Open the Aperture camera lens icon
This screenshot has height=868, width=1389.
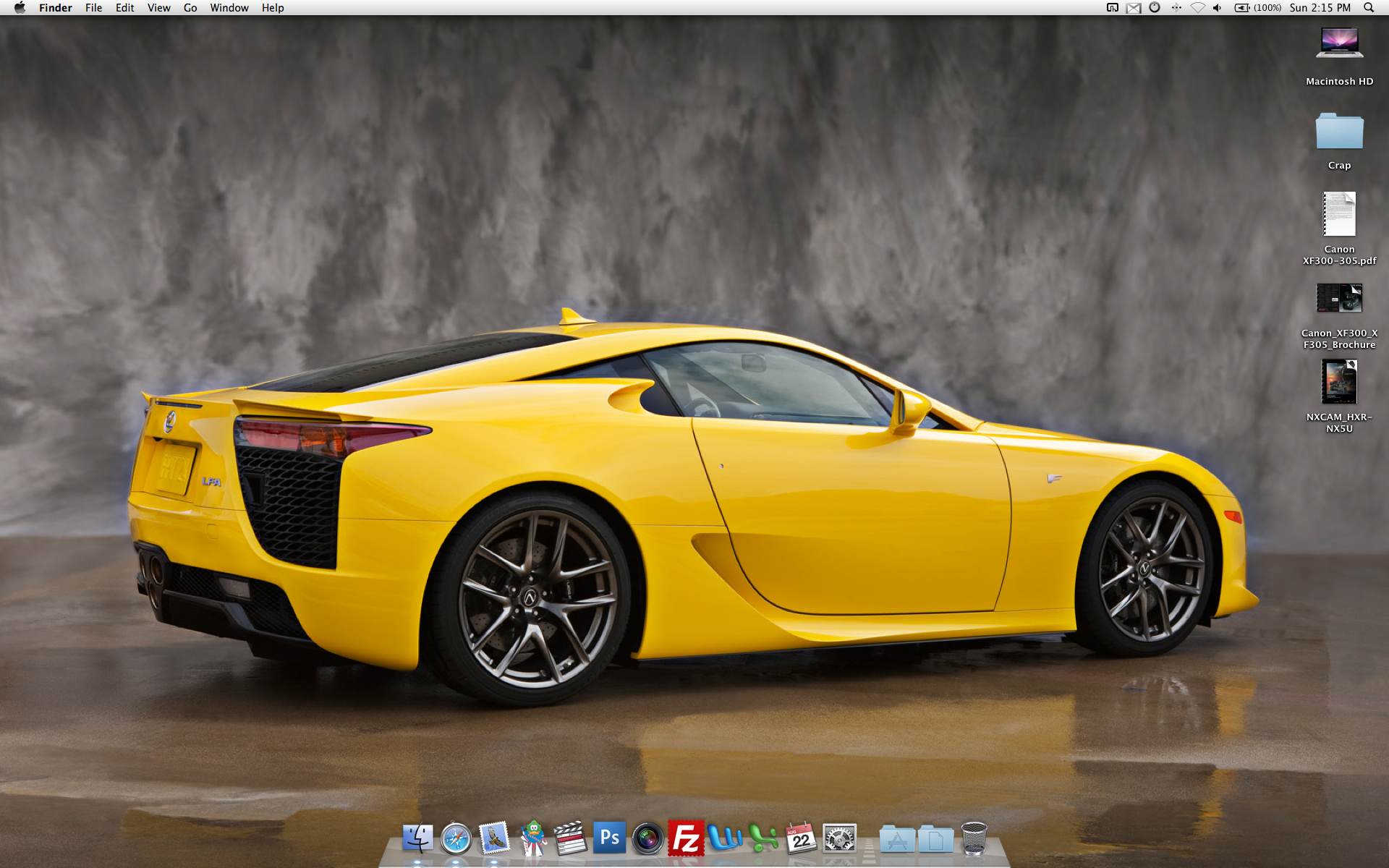tap(647, 839)
